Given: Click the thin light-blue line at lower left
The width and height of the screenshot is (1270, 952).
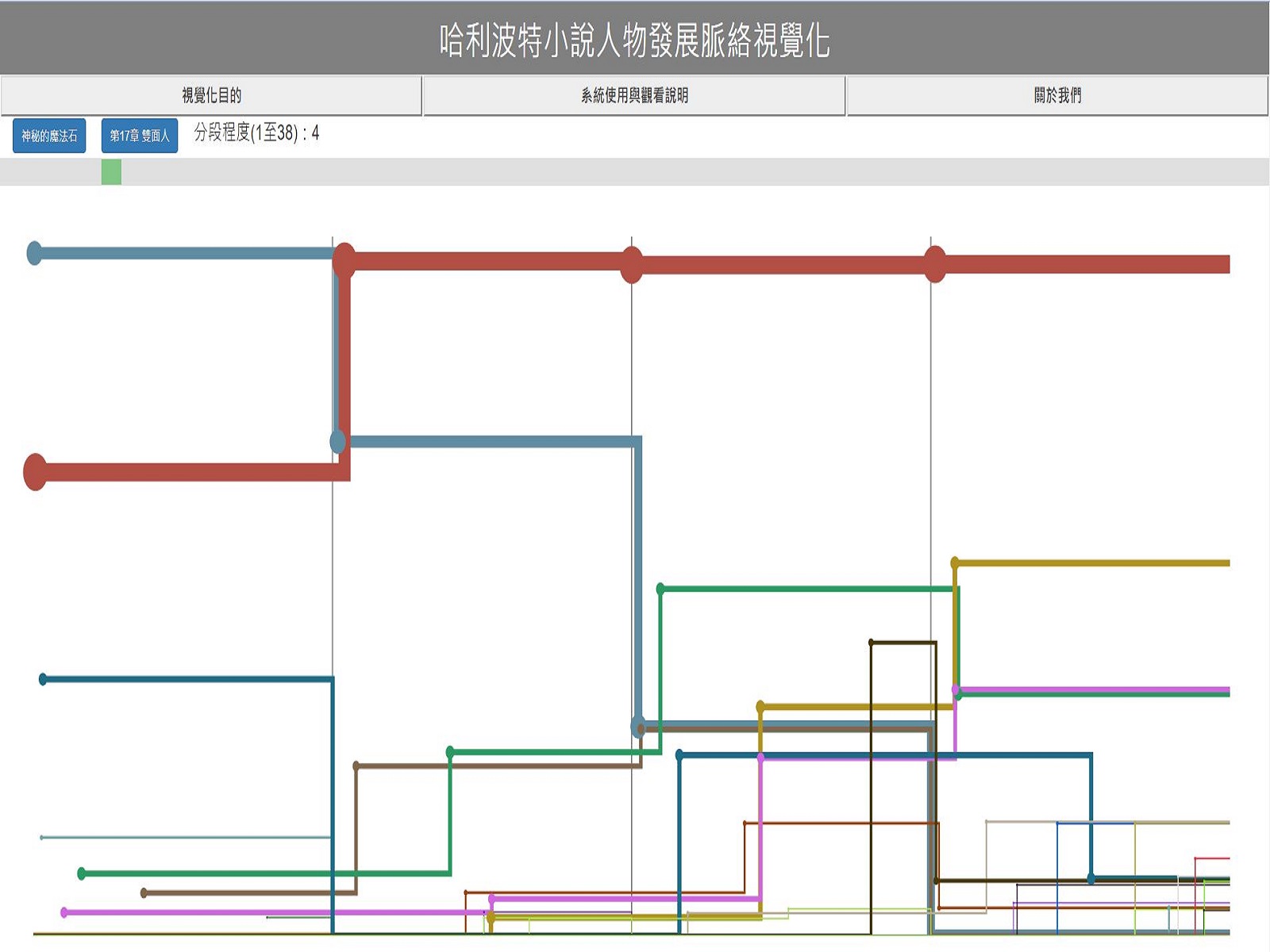Looking at the screenshot, I should tap(187, 837).
